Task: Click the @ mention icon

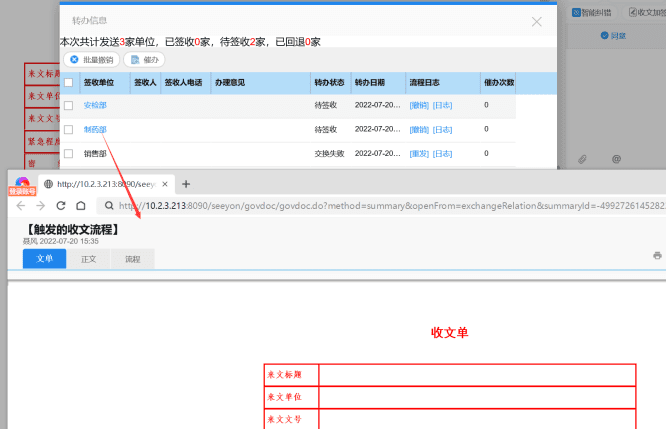Action: [616, 159]
